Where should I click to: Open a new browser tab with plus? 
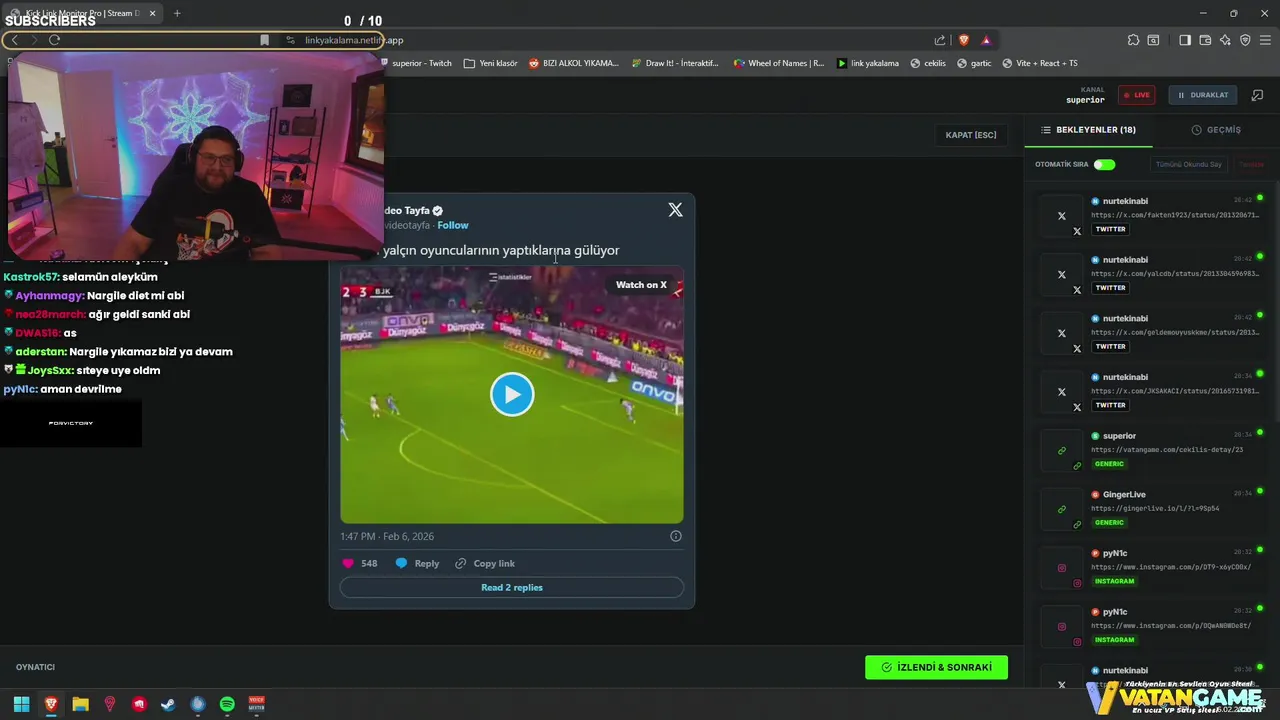coord(177,13)
